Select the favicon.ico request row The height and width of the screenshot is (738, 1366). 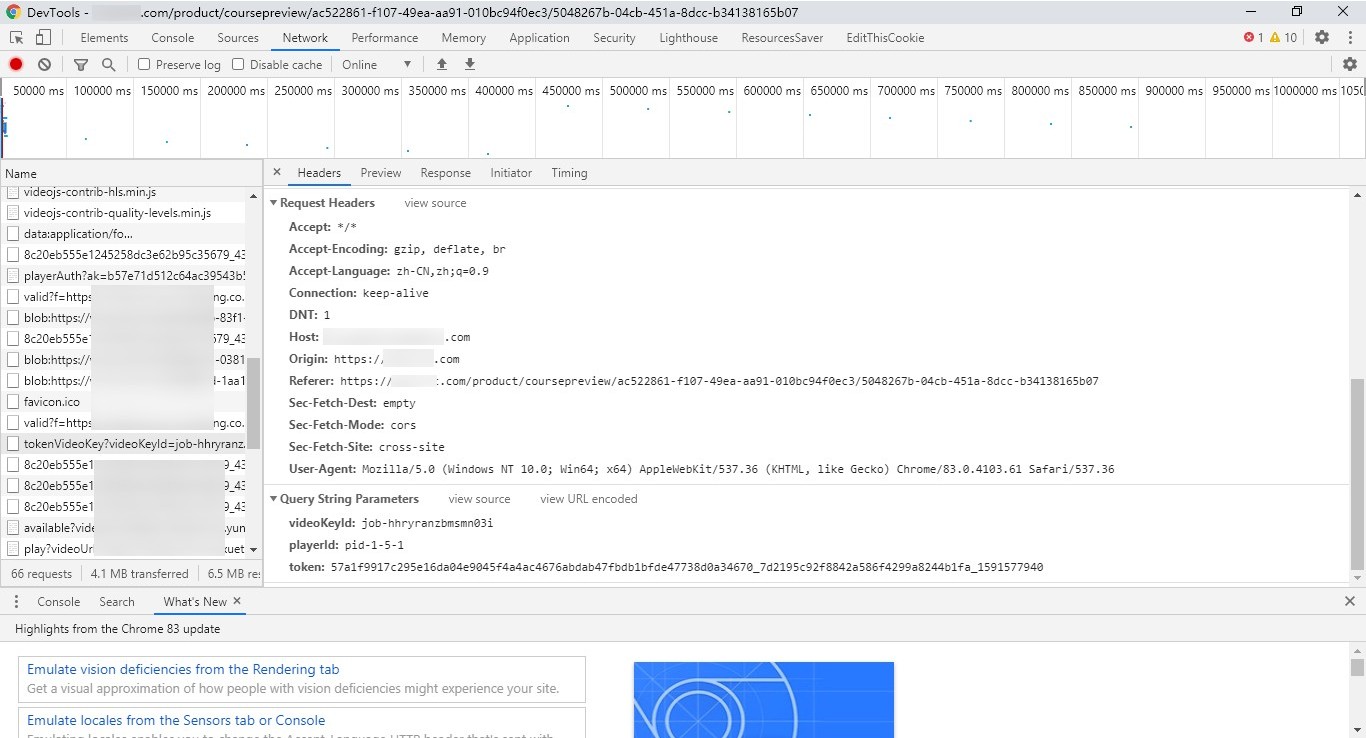(x=125, y=401)
